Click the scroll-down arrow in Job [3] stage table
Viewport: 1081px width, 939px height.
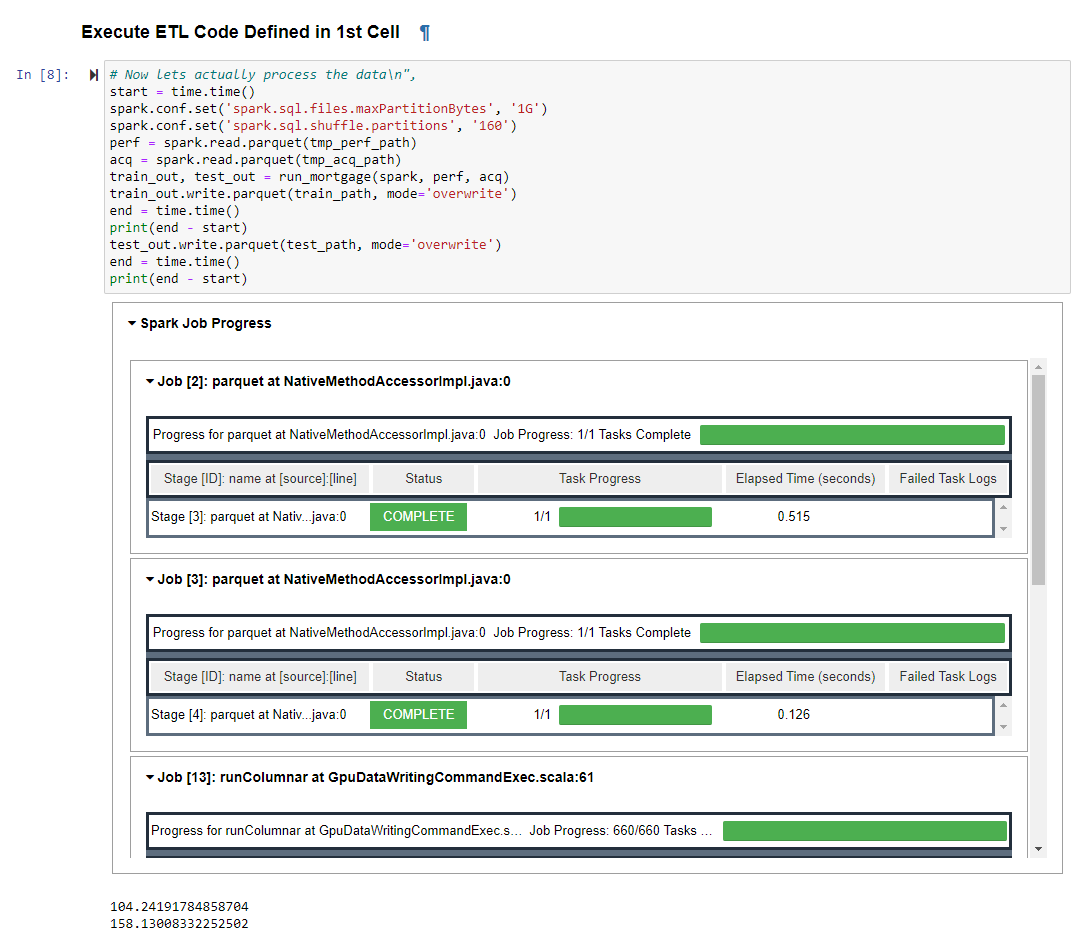pyautogui.click(x=1003, y=728)
